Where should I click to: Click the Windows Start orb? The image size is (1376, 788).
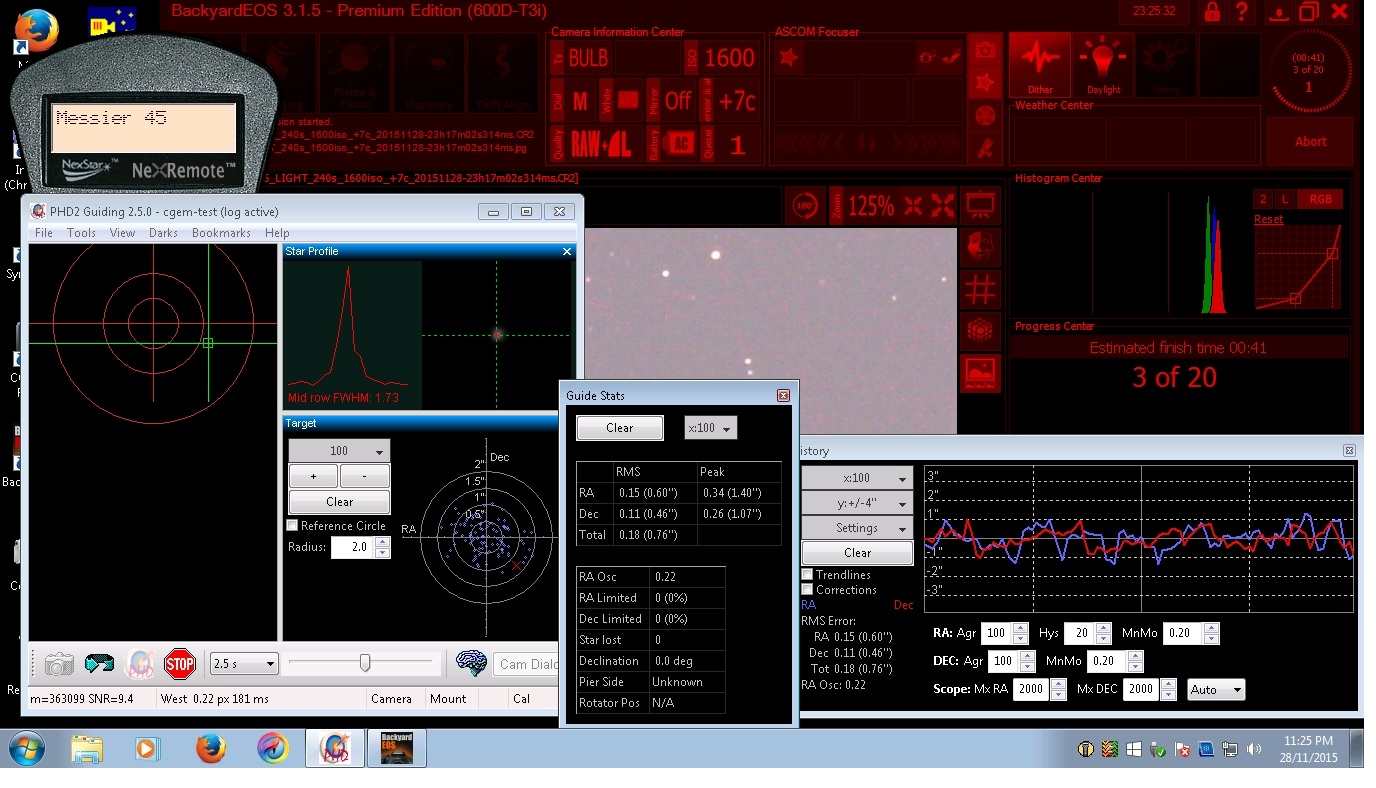point(27,748)
